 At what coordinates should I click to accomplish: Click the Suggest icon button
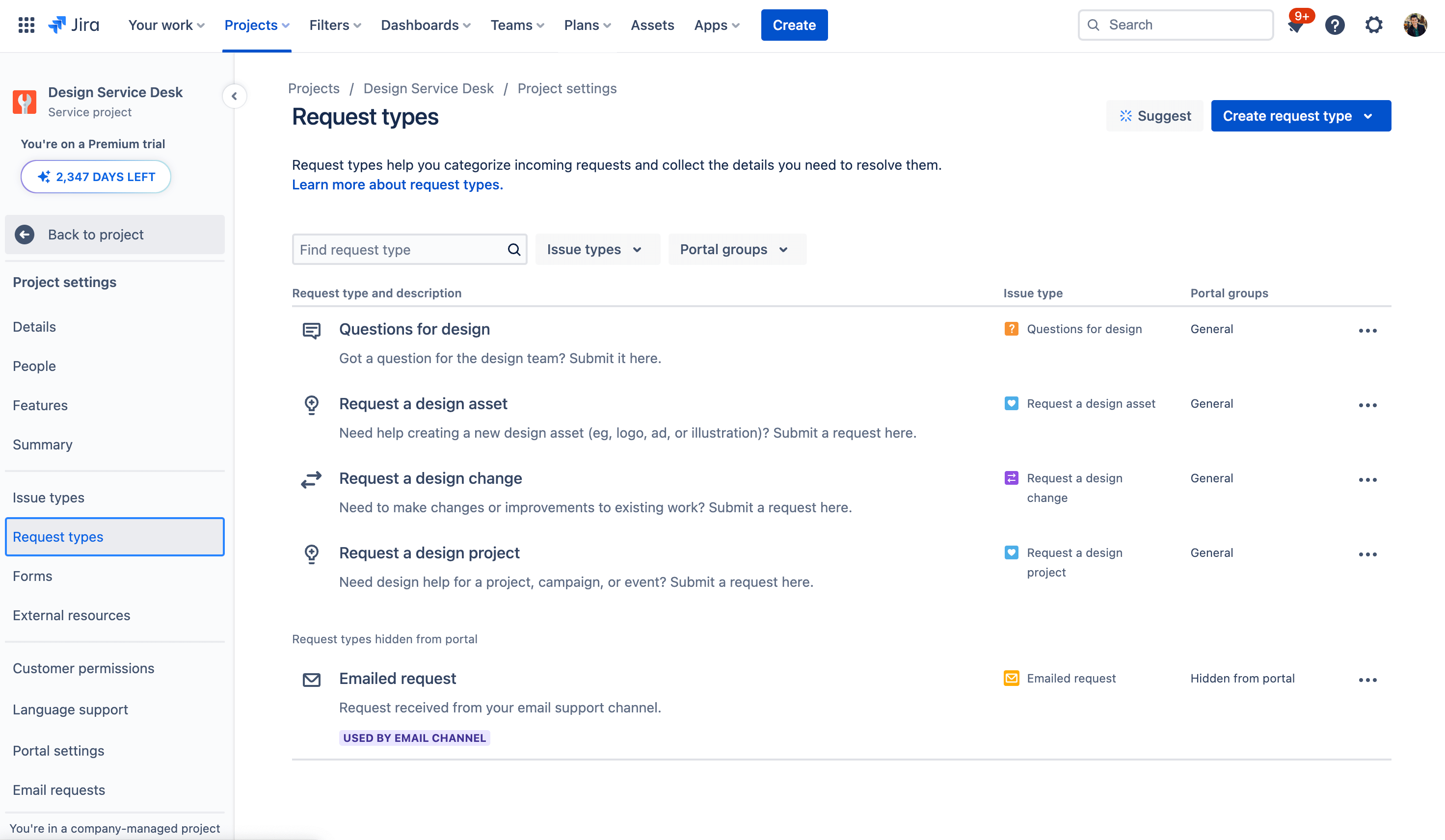tap(1125, 115)
